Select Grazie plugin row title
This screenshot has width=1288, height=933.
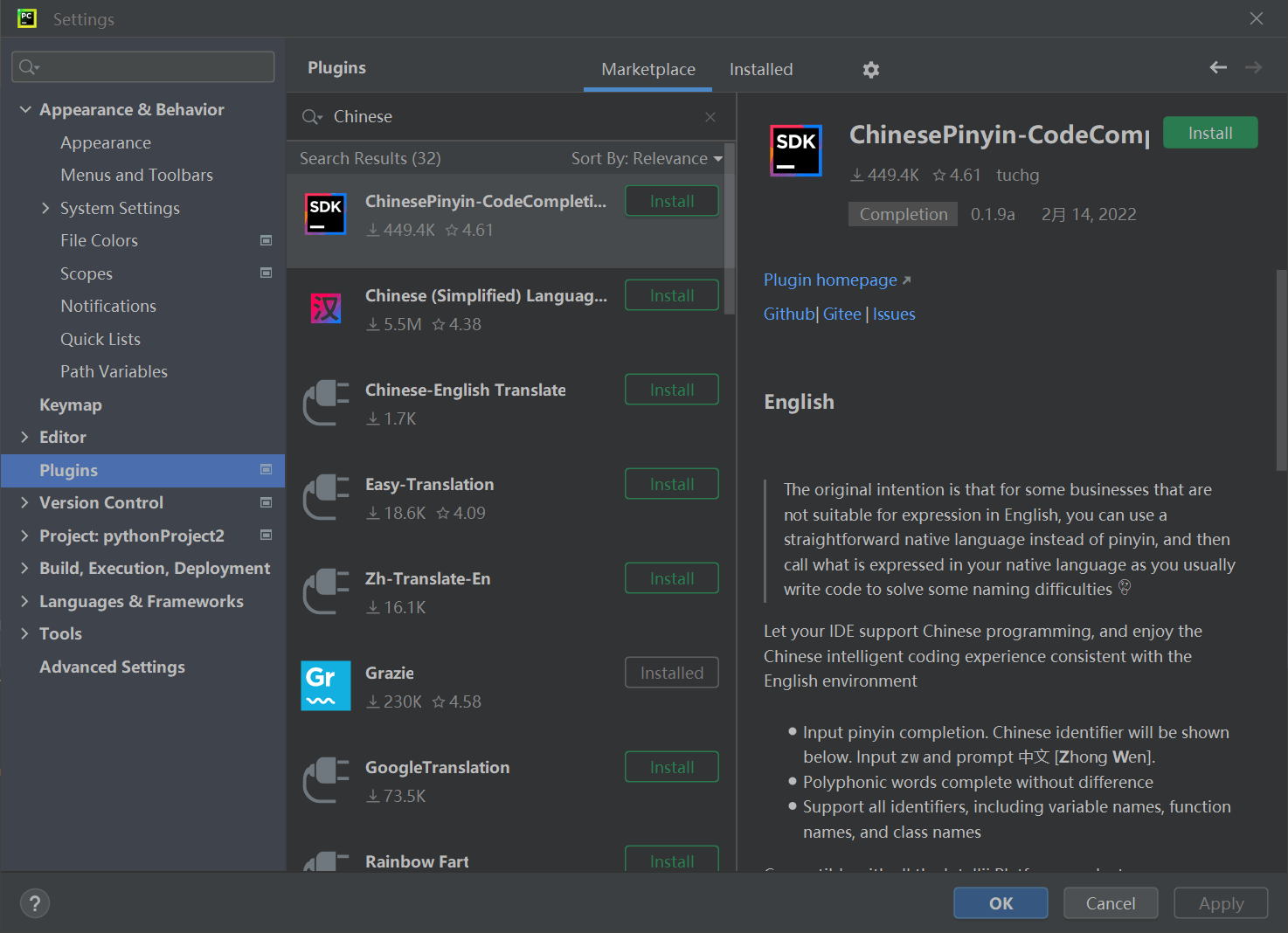click(x=390, y=673)
